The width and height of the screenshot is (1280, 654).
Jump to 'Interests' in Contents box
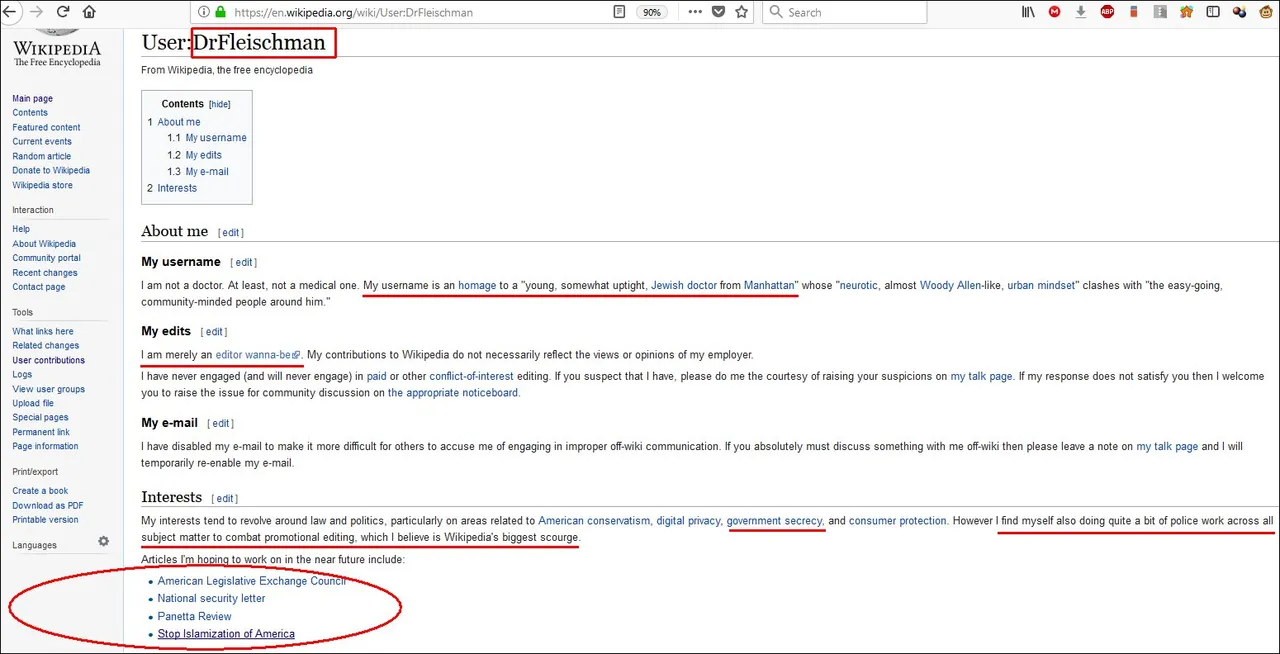pyautogui.click(x=176, y=188)
